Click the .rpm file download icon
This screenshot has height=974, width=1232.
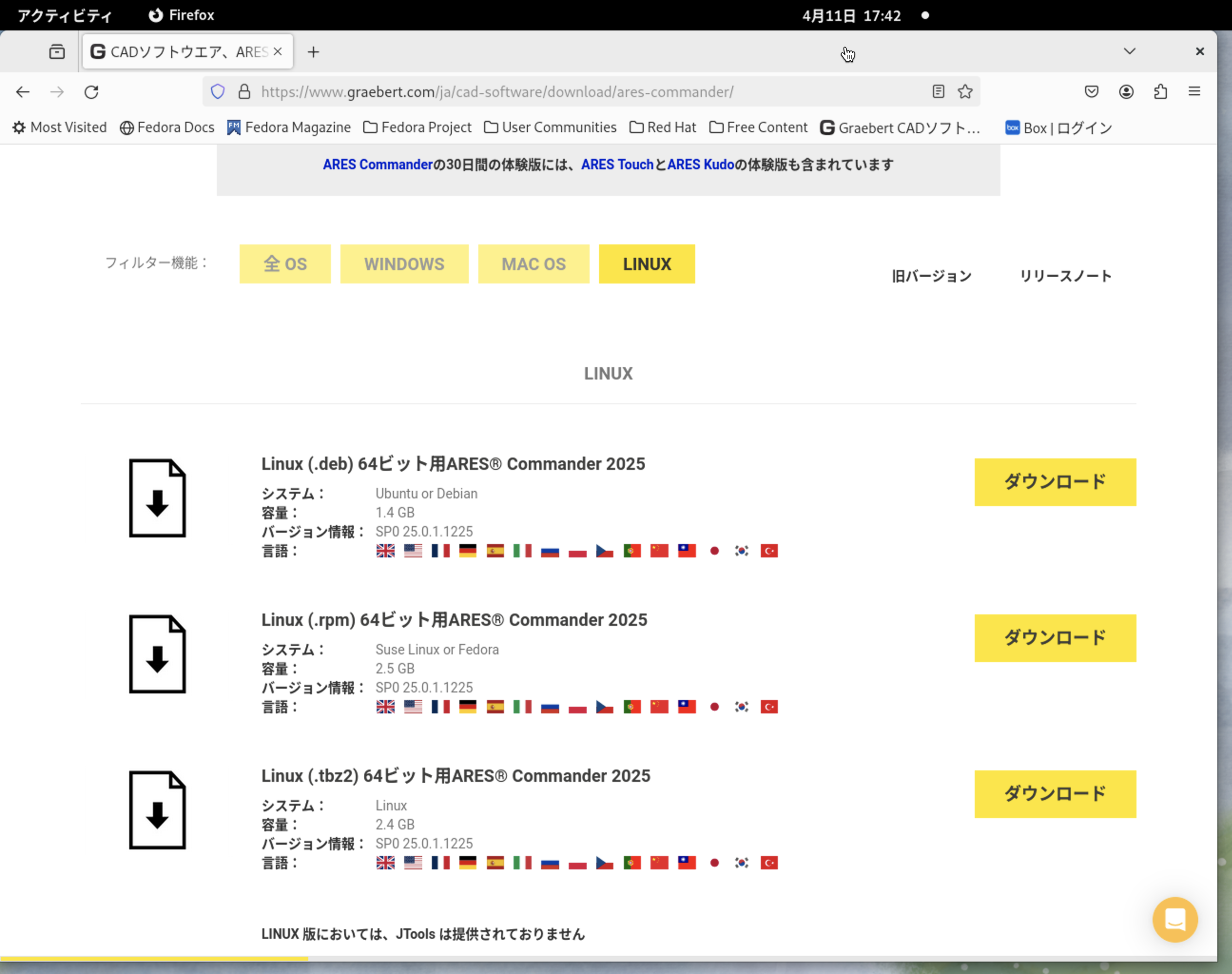[157, 653]
